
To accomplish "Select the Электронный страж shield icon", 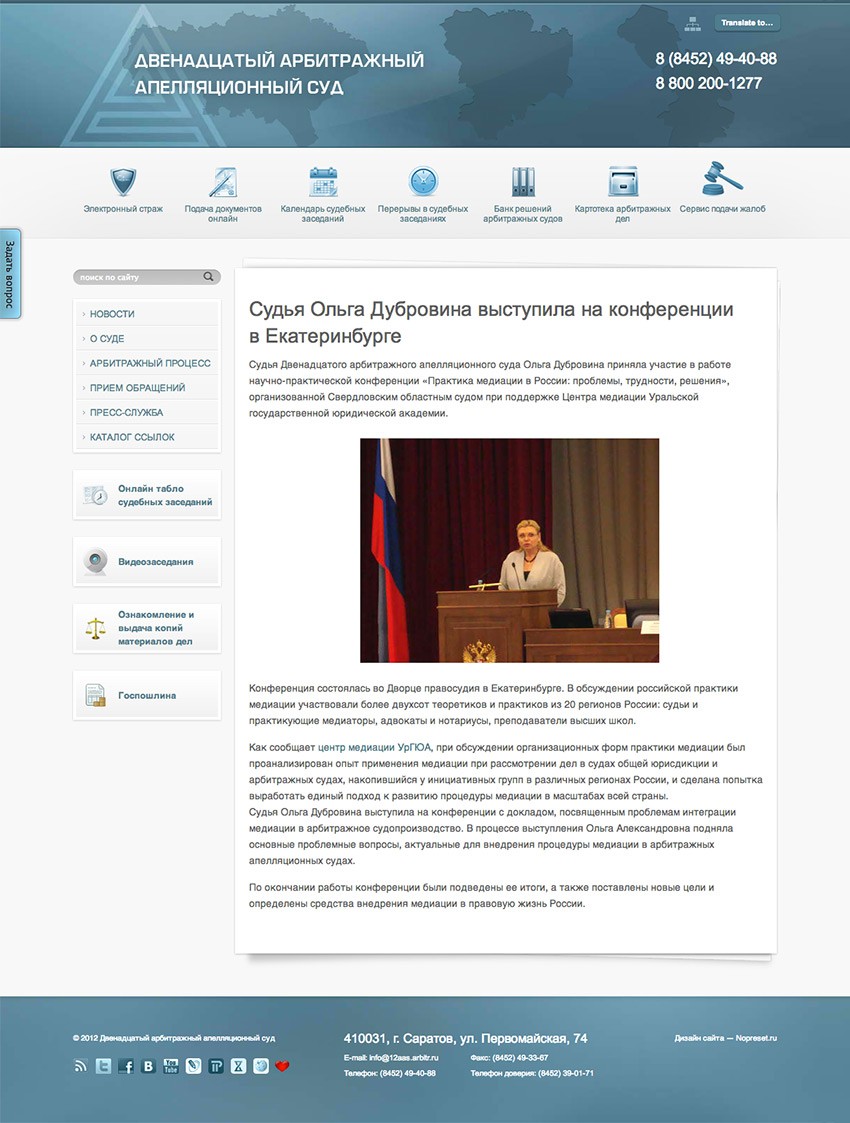I will (122, 183).
